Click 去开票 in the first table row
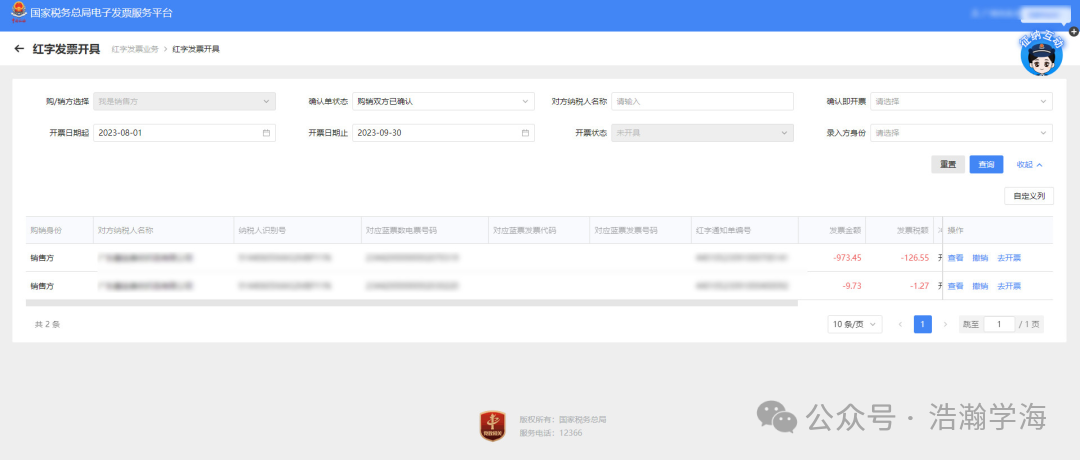The image size is (1080, 460). [1009, 258]
